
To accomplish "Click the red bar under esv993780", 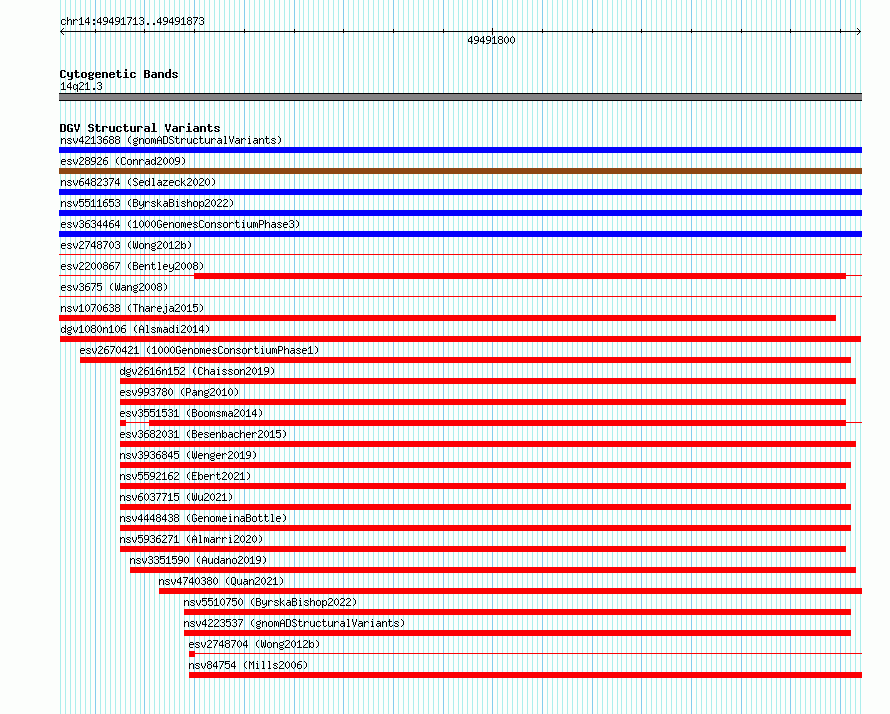I will [483, 402].
